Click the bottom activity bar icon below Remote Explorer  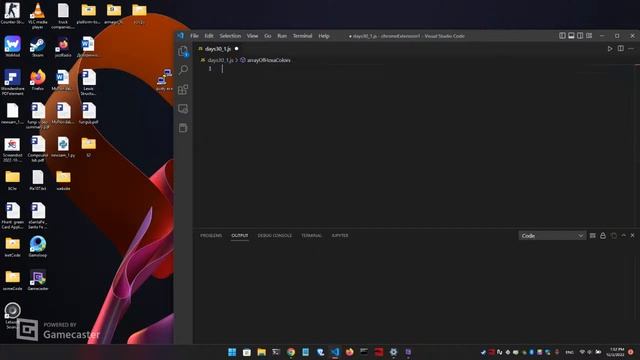tap(183, 128)
